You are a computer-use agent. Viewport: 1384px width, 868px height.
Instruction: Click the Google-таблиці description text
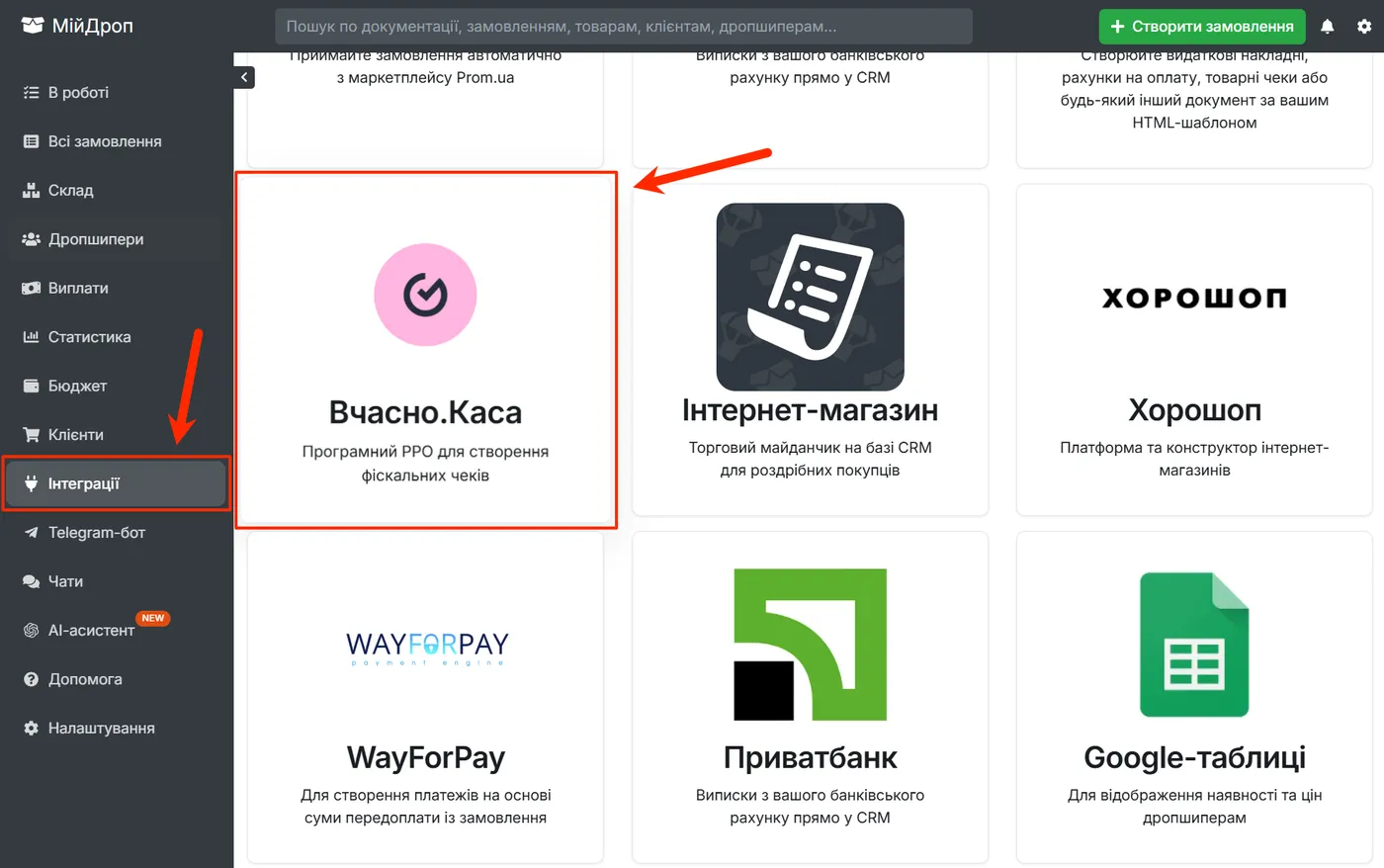coord(1194,807)
